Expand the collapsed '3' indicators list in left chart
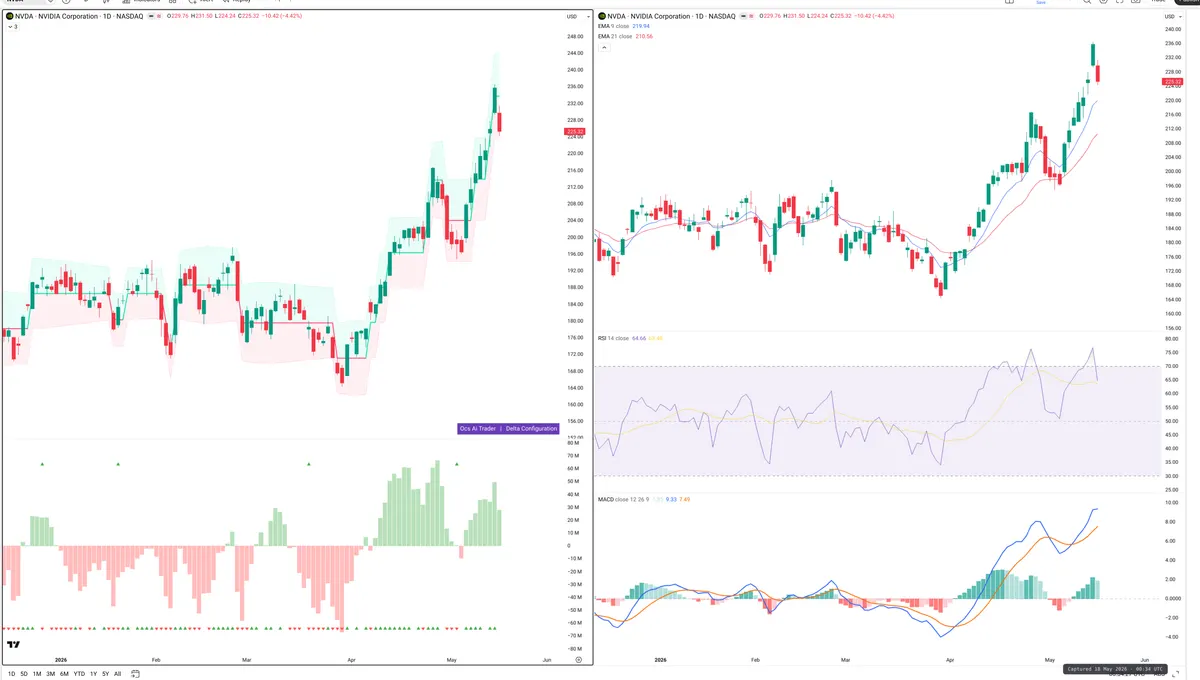 12,27
